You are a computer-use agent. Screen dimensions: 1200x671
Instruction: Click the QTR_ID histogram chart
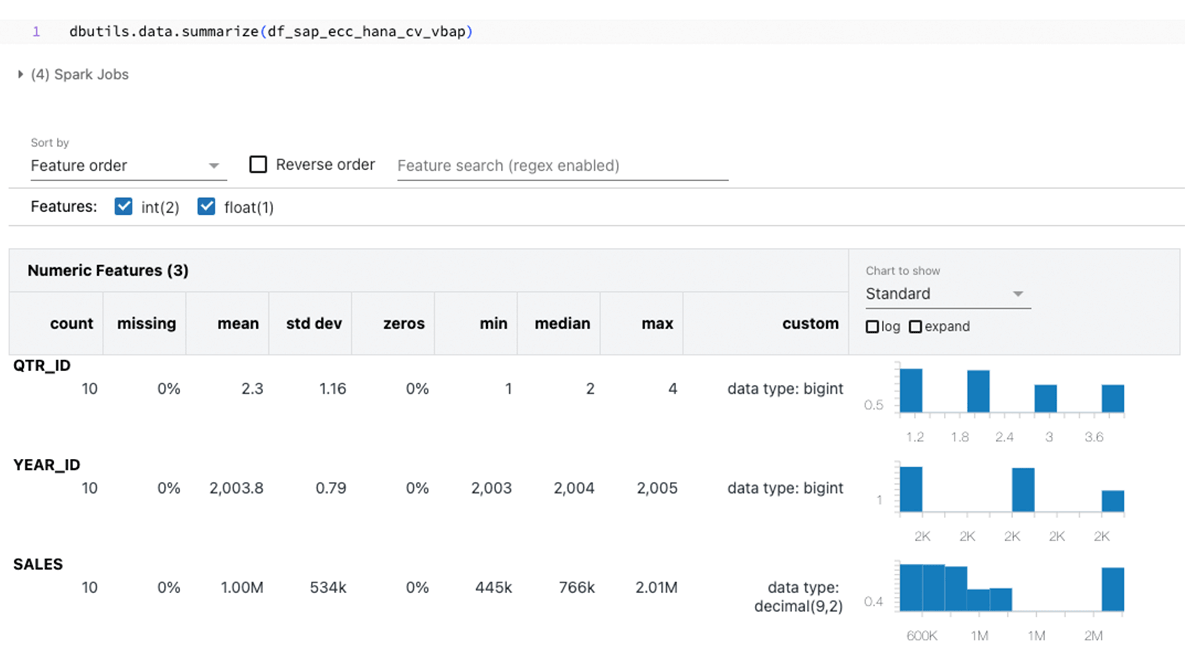click(x=1011, y=391)
